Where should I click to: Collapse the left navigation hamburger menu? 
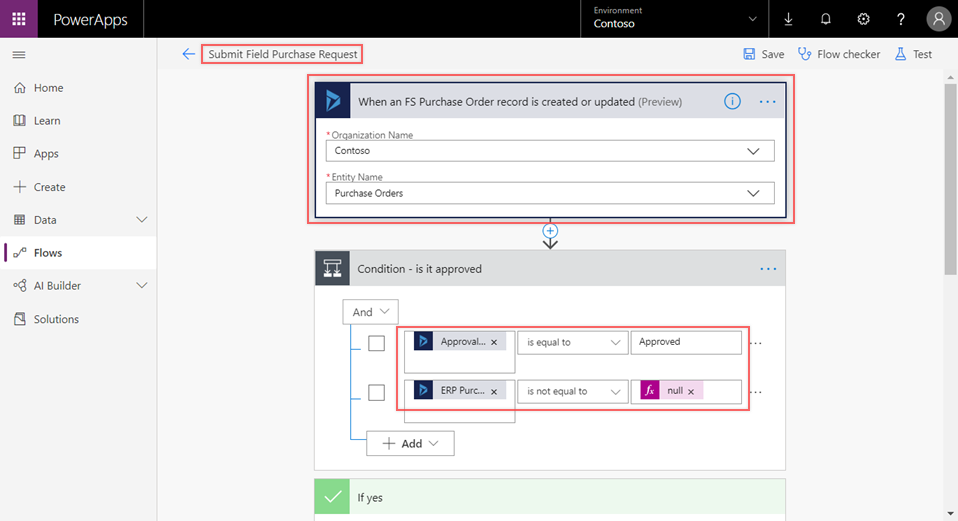(19, 54)
